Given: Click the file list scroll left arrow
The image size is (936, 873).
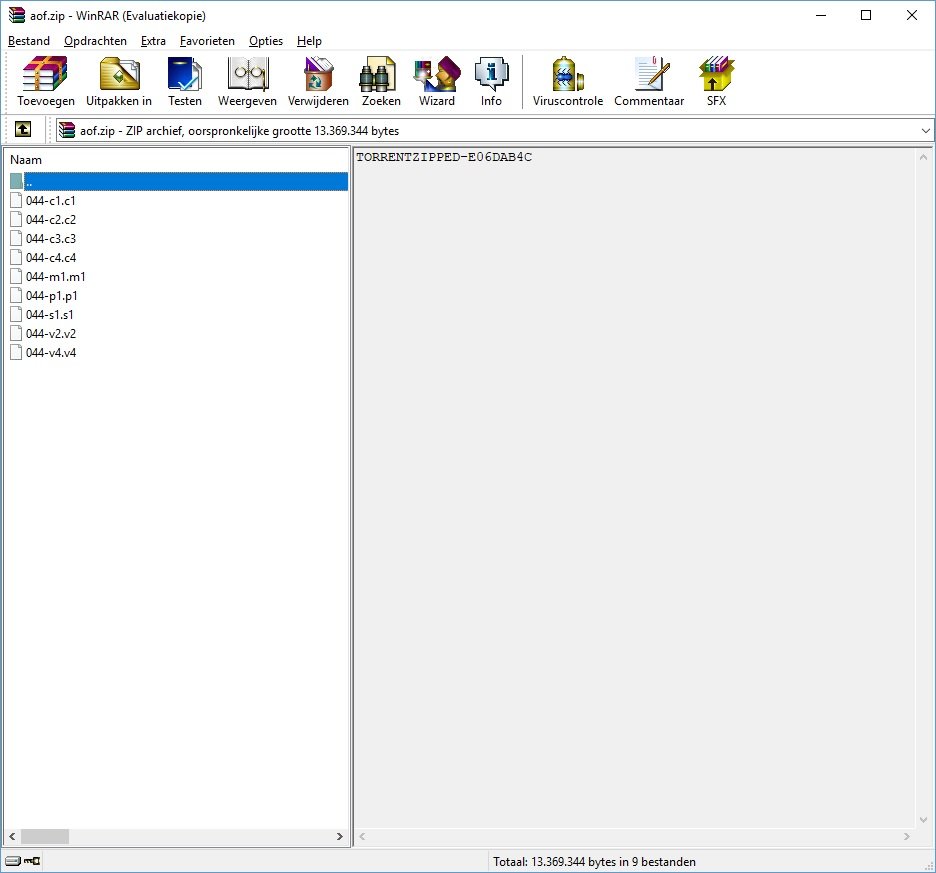Looking at the screenshot, I should pos(12,836).
